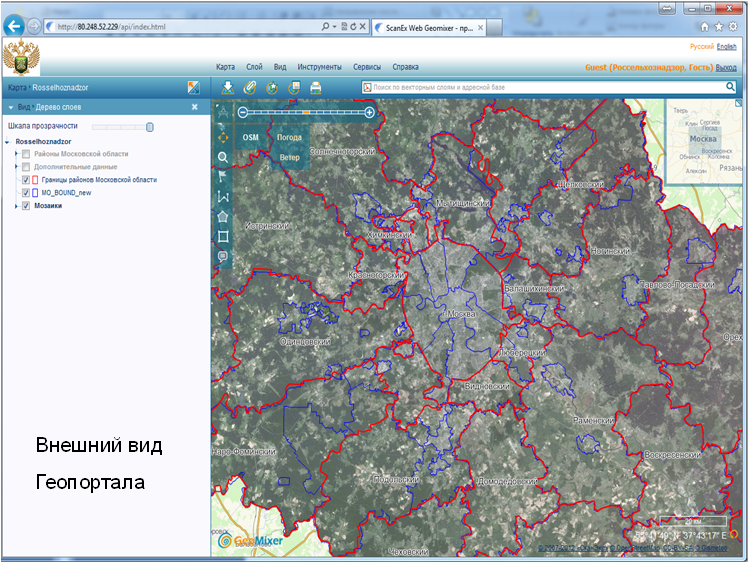749x563 pixels.
Task: Open the Карта menu
Action: click(x=225, y=67)
